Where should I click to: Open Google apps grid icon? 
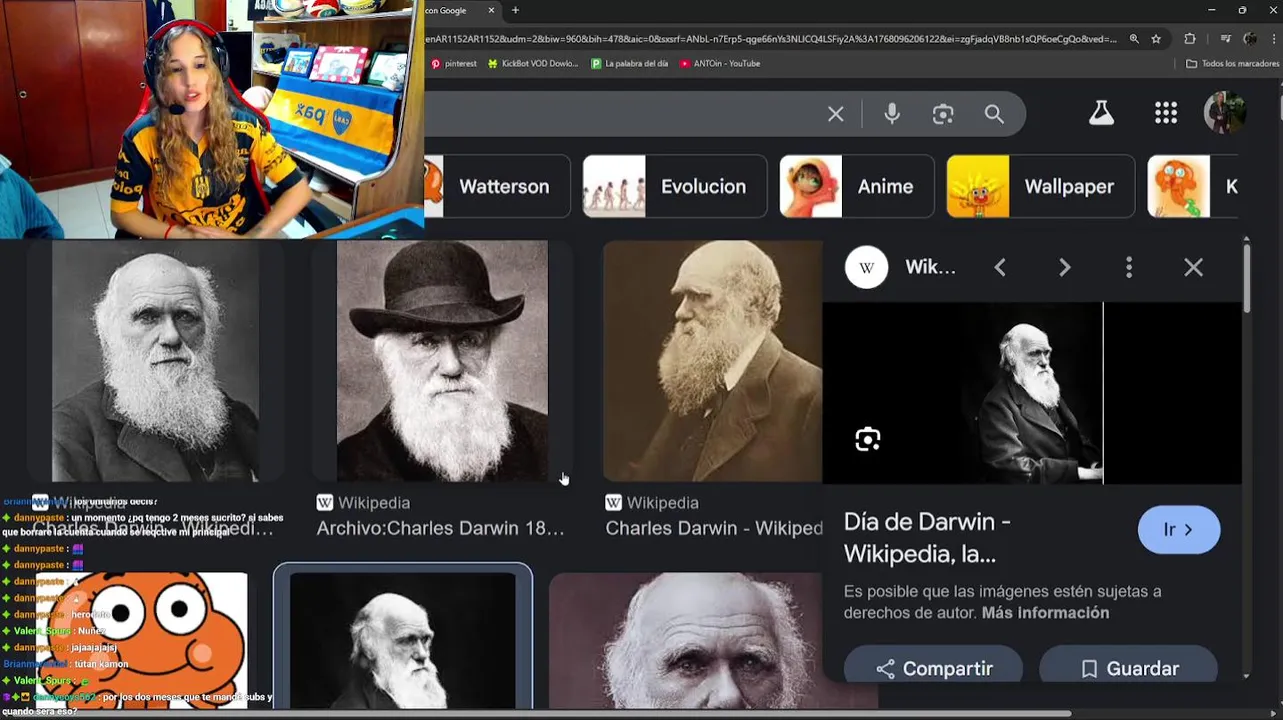coord(1166,113)
